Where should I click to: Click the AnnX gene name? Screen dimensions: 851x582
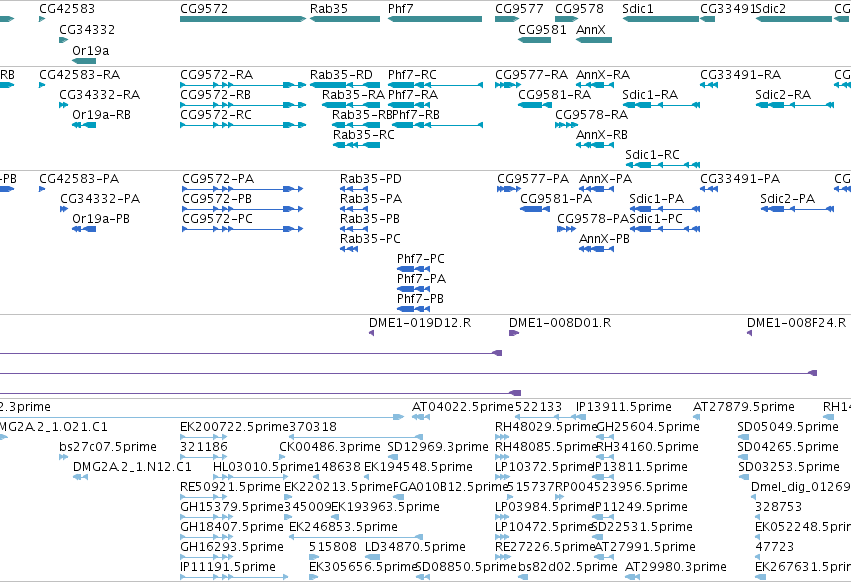point(590,30)
